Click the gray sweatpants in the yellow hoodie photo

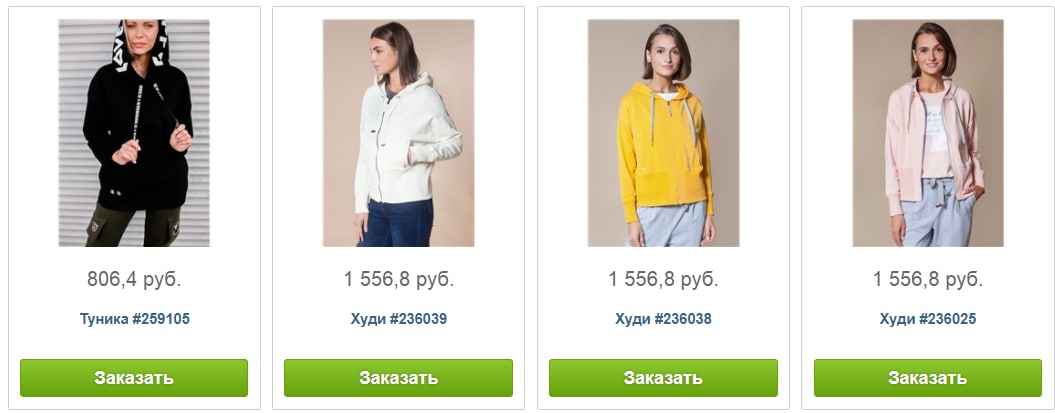coord(667,224)
